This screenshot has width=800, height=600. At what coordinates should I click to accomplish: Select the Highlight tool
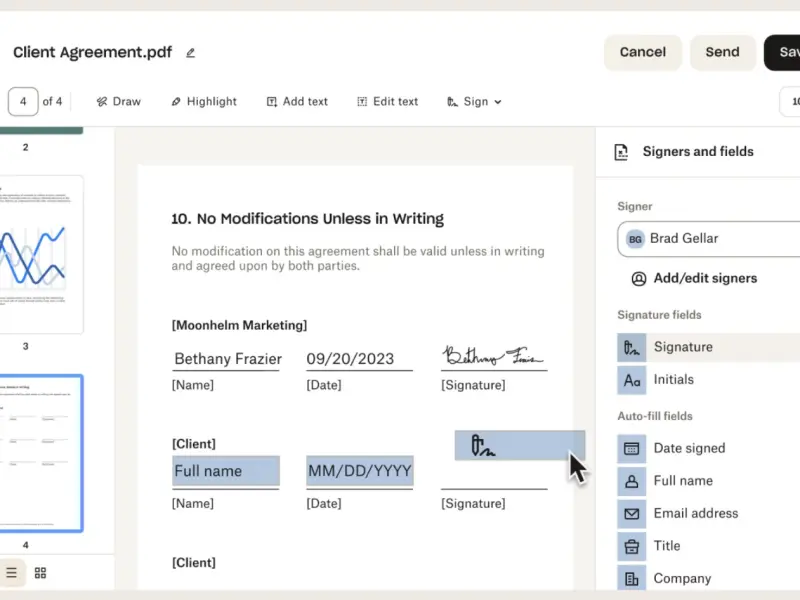click(204, 102)
